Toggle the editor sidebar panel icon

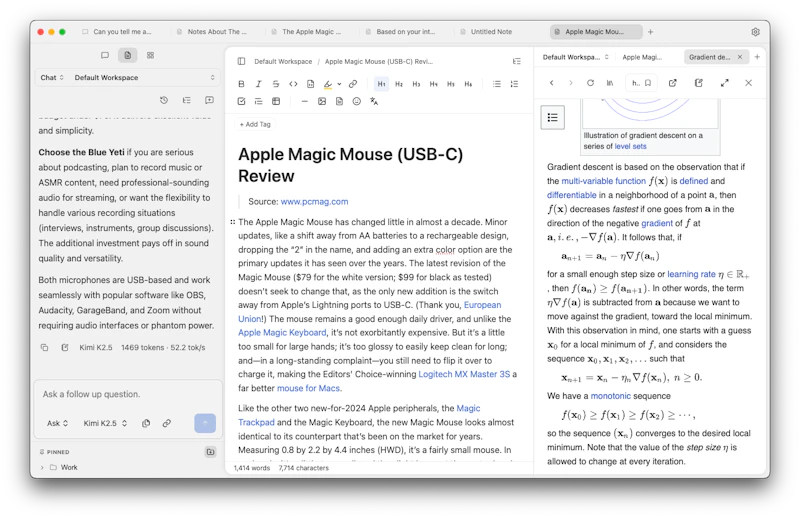241,61
